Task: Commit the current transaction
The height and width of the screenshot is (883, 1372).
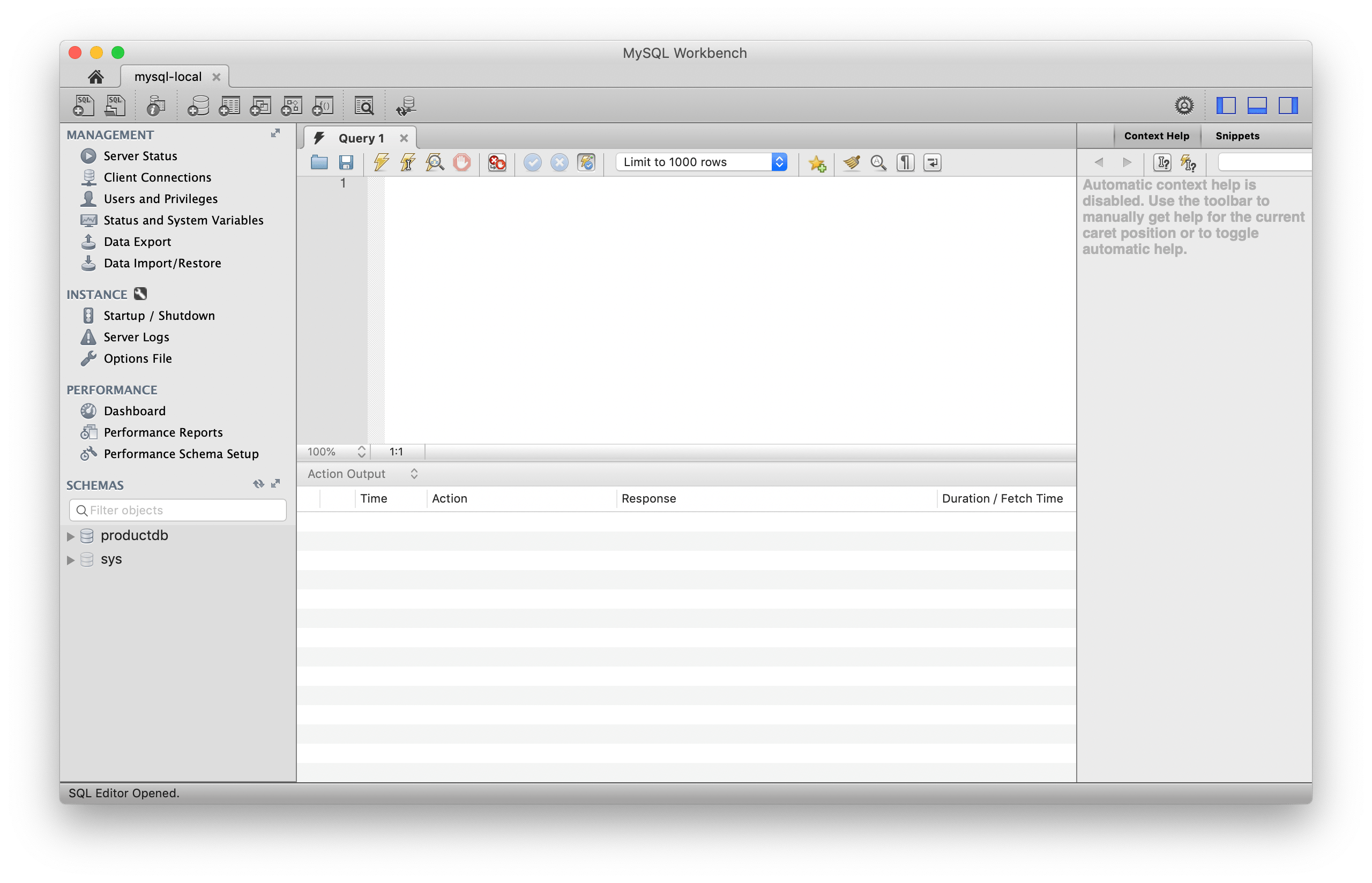Action: tap(533, 162)
